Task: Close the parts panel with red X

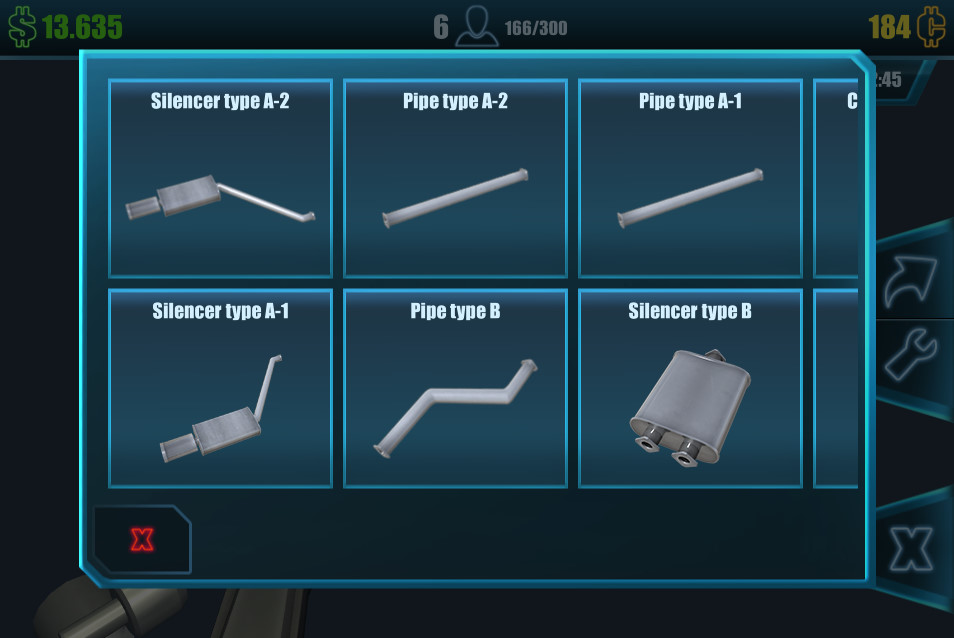Action: [x=142, y=539]
